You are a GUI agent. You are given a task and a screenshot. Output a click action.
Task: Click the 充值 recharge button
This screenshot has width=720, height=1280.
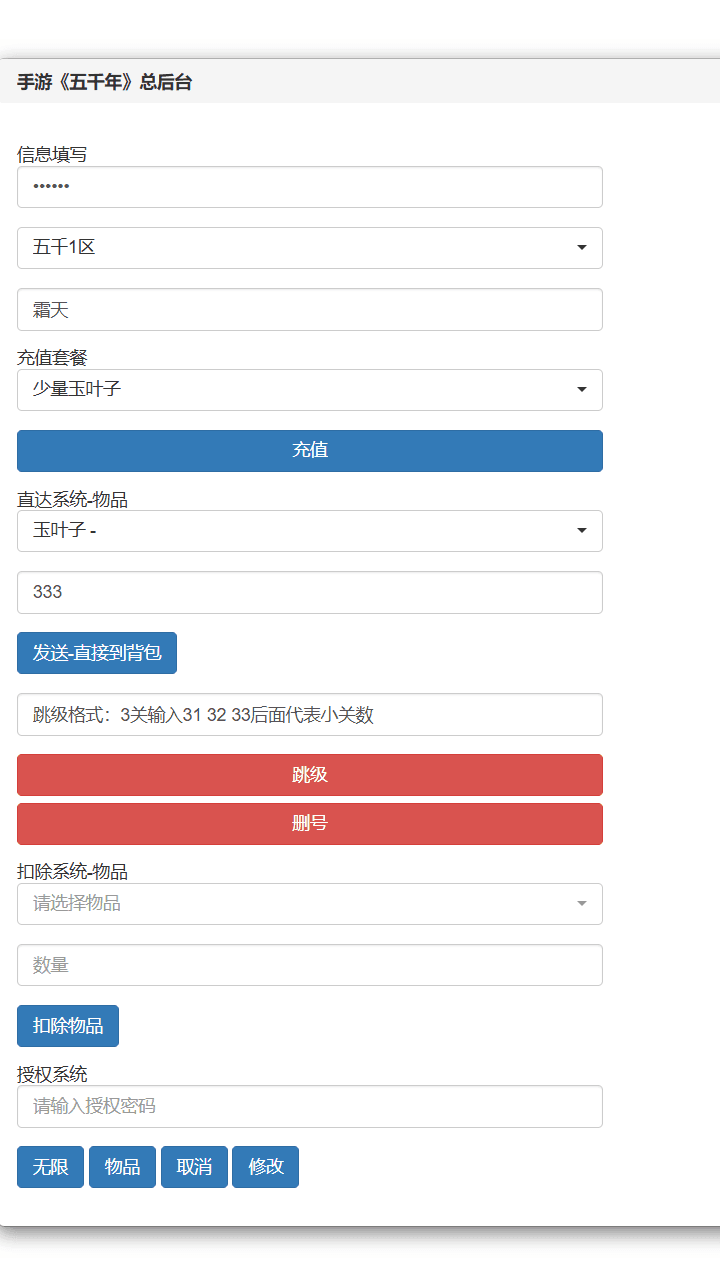[x=309, y=450]
